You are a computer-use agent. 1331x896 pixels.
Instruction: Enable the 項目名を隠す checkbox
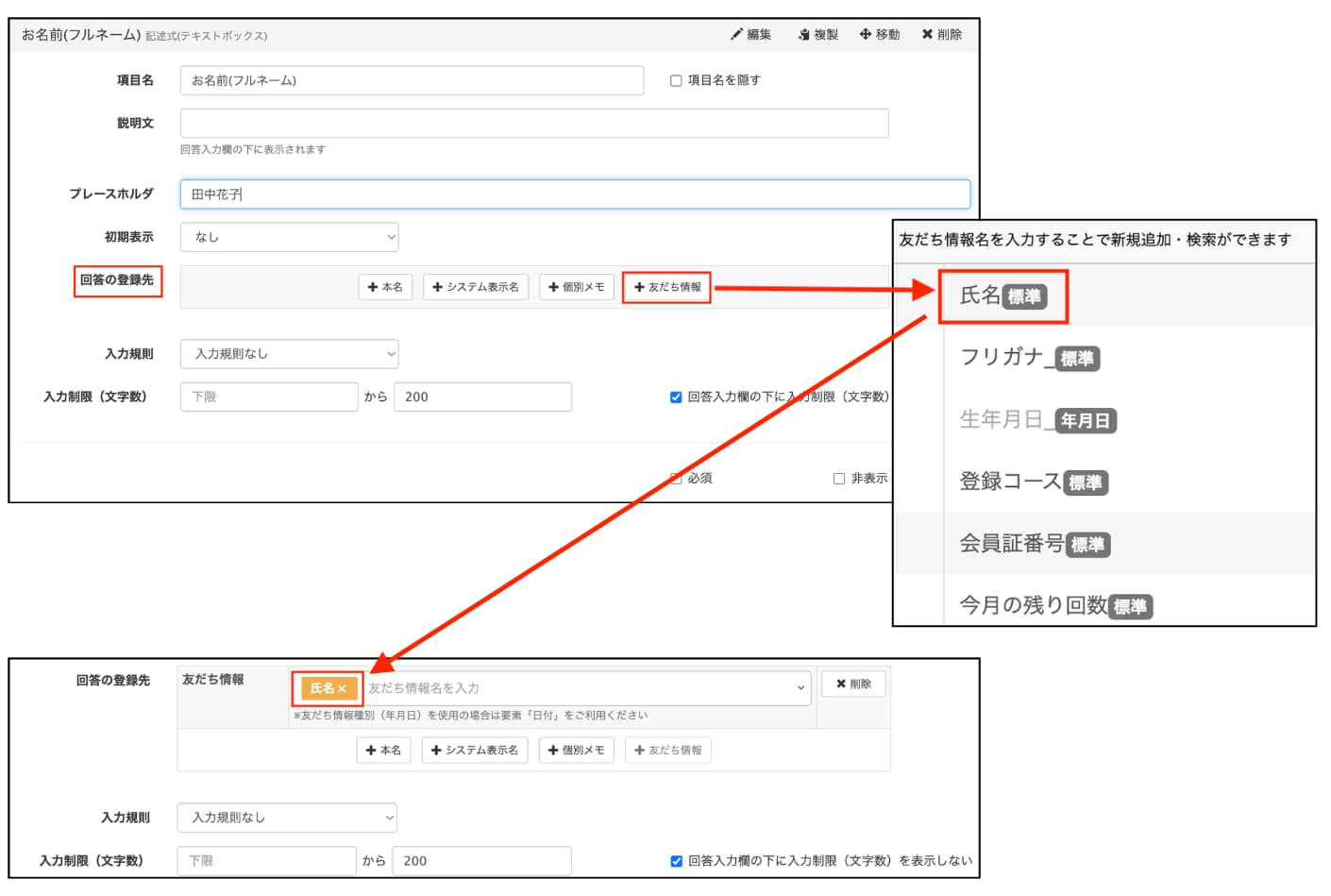click(x=676, y=81)
